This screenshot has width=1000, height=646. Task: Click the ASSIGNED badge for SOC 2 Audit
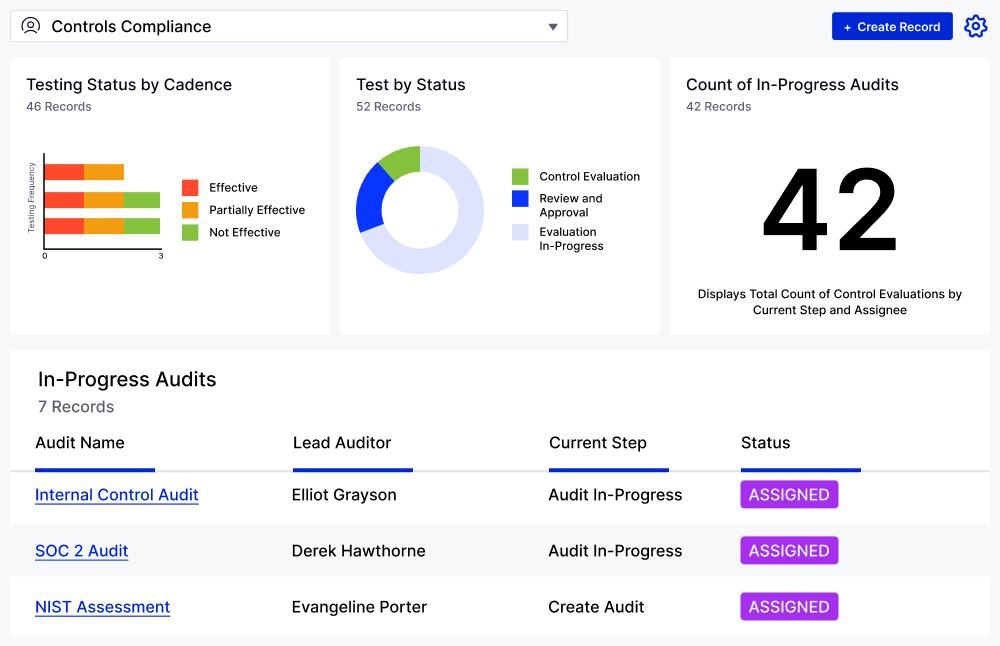[x=789, y=550]
